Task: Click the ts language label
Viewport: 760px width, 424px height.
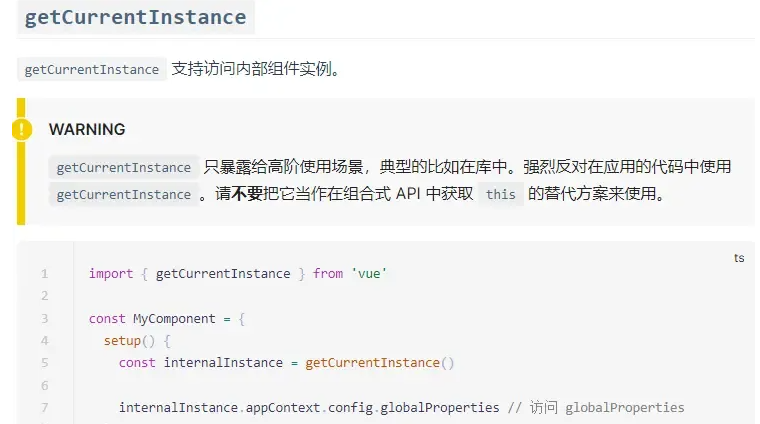Action: (x=739, y=258)
